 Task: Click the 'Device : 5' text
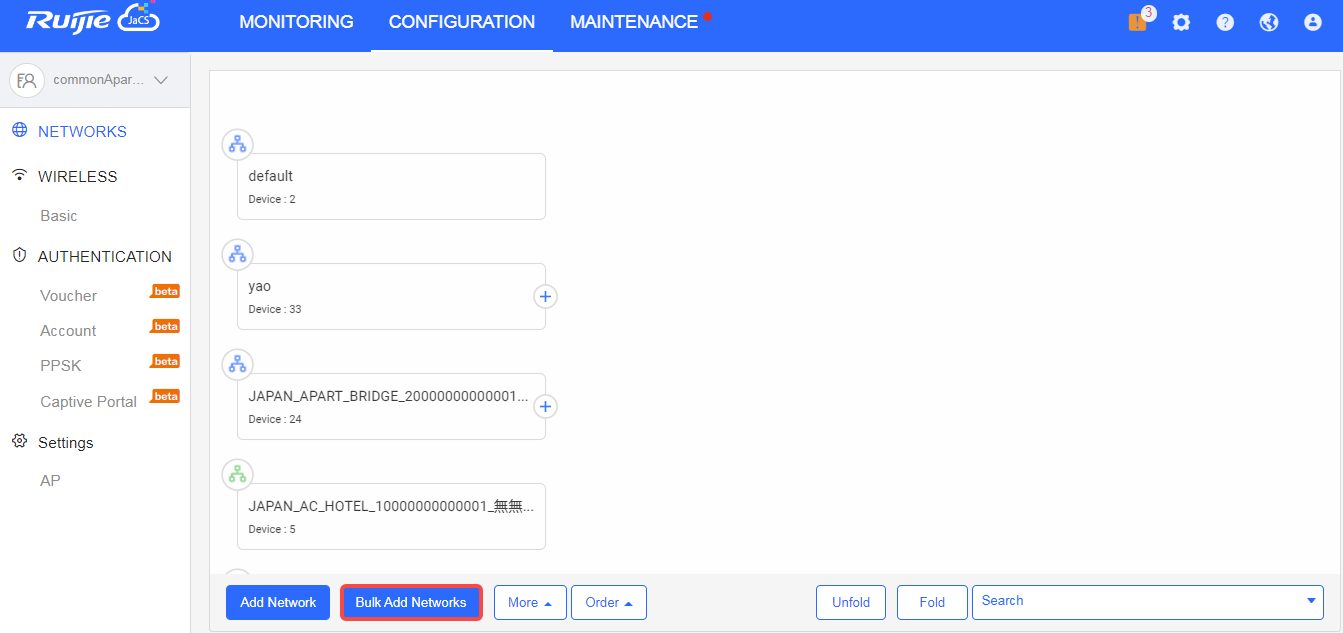[272, 529]
